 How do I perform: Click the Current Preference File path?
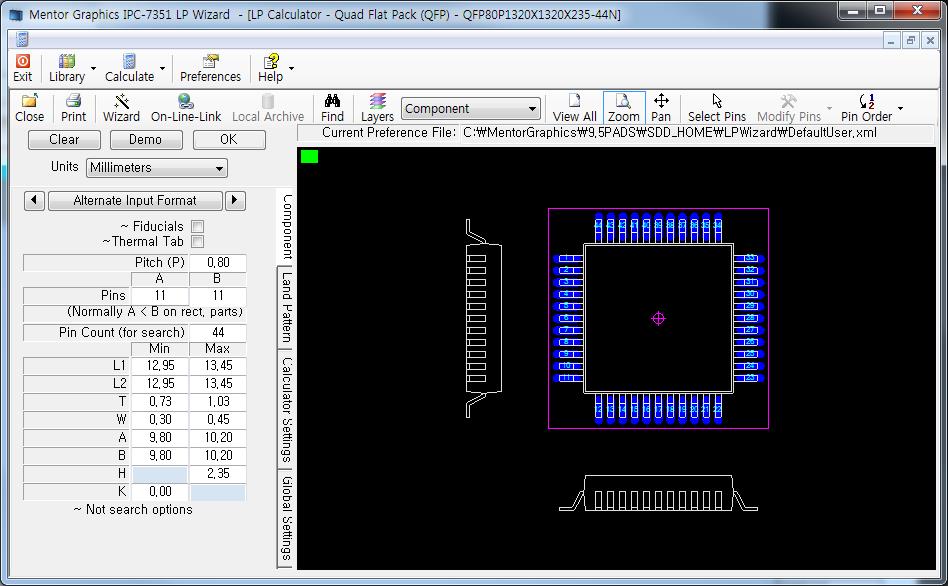pos(669,132)
